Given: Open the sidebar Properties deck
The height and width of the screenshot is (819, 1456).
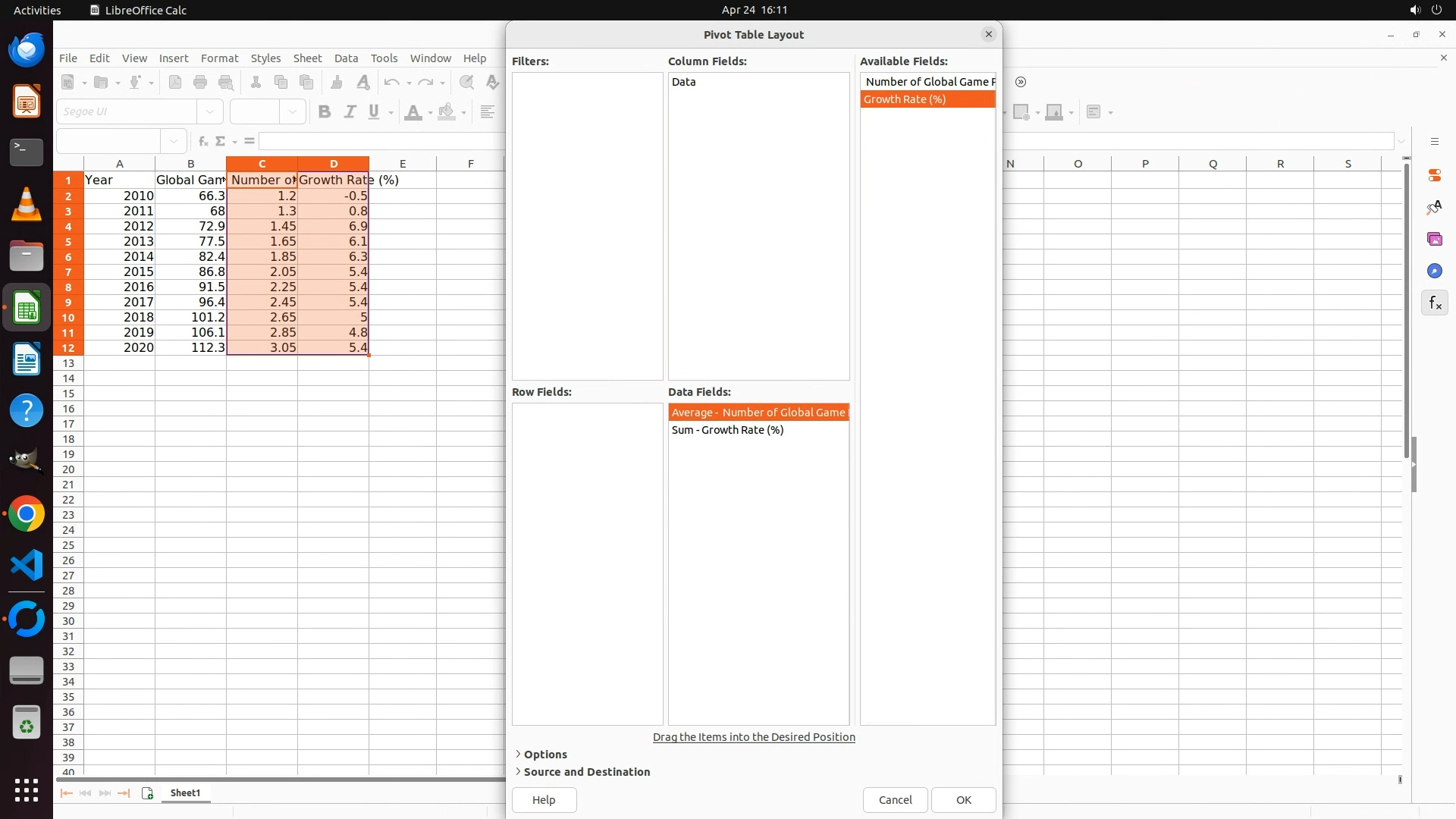Looking at the screenshot, I should (1434, 175).
